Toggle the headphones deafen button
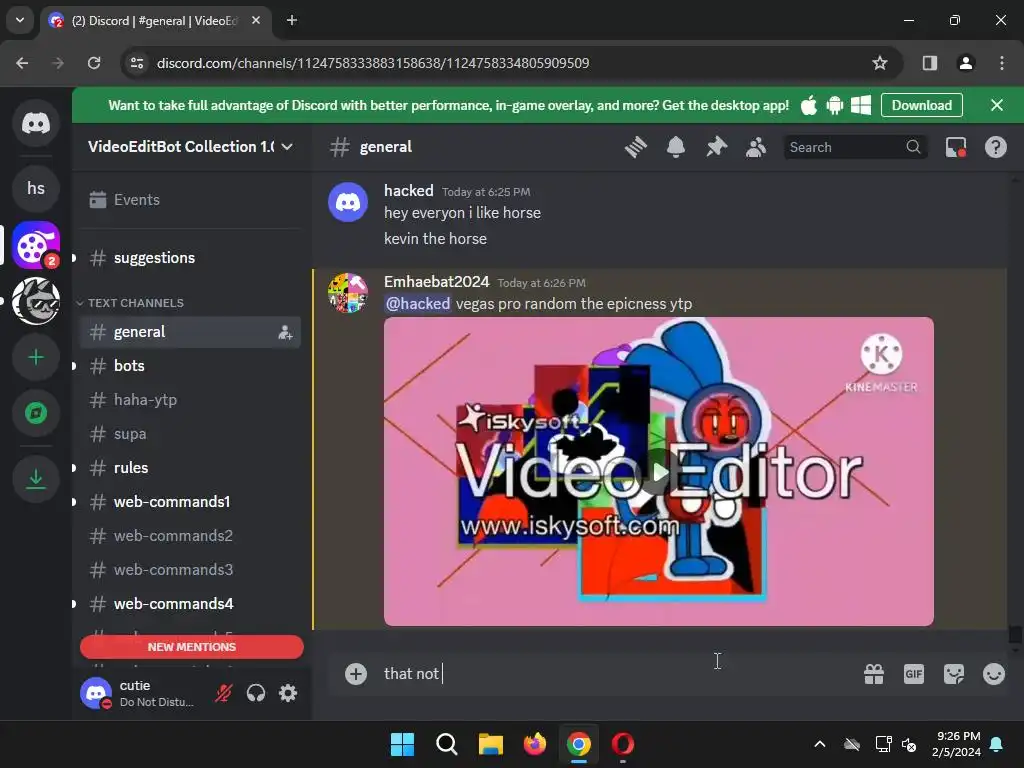This screenshot has height=768, width=1024. [x=256, y=693]
